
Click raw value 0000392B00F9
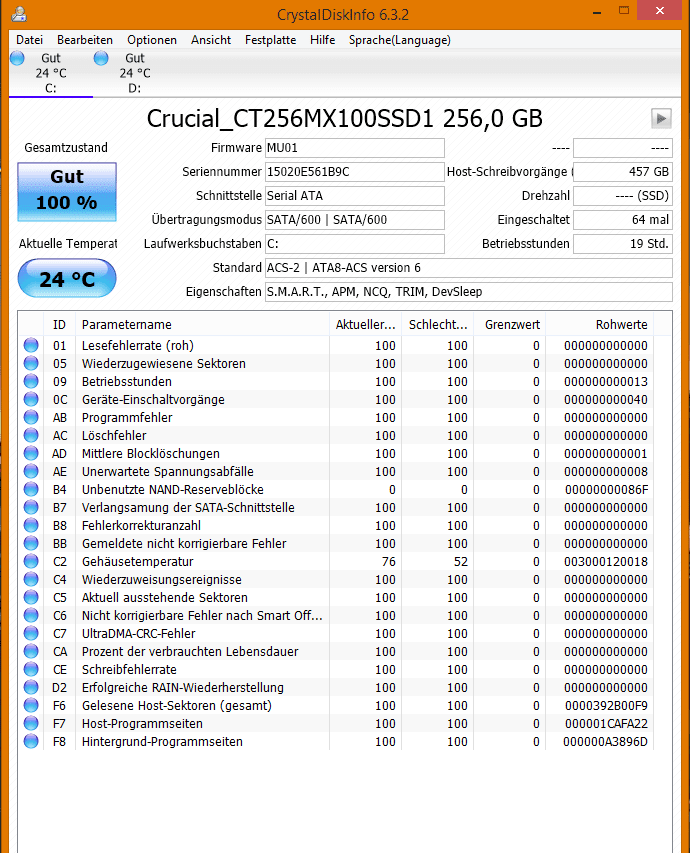606,706
